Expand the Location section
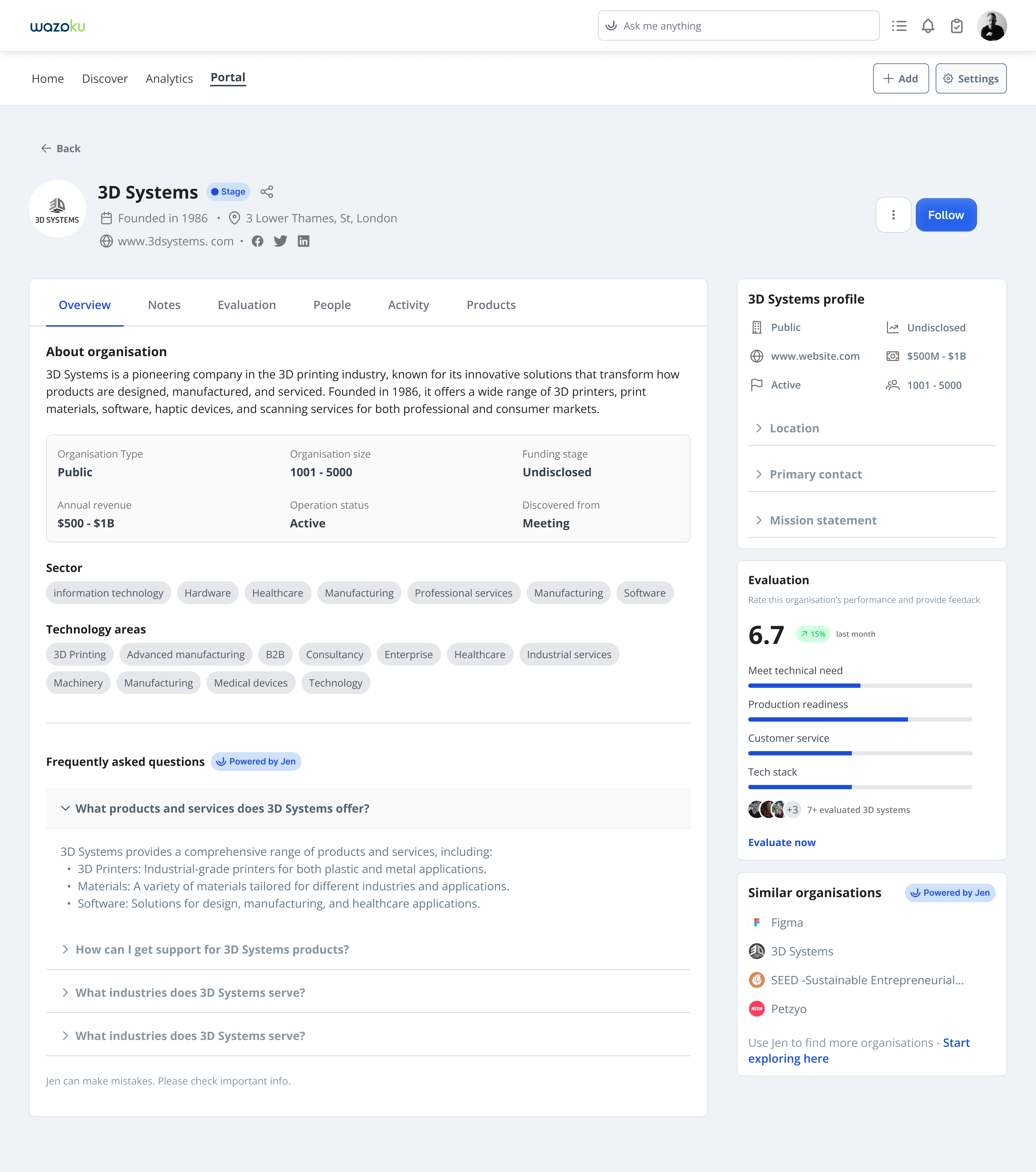Screen dimensions: 1036x1172 pos(794,428)
